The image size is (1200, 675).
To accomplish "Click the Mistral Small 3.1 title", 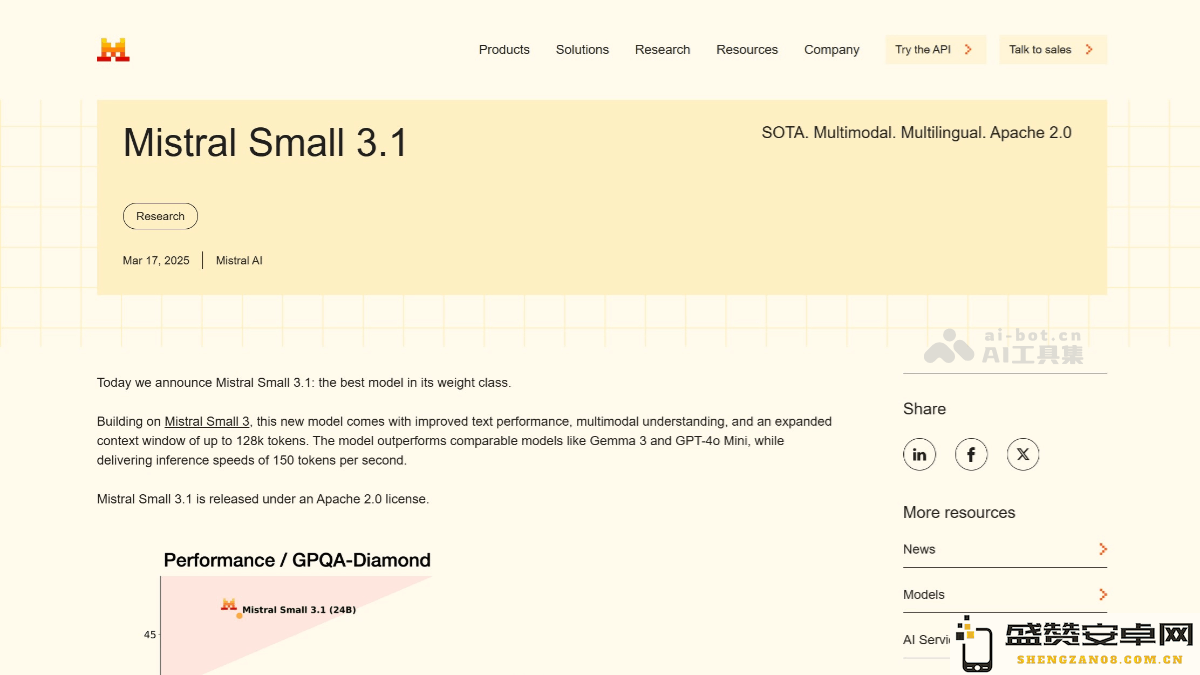I will click(266, 143).
